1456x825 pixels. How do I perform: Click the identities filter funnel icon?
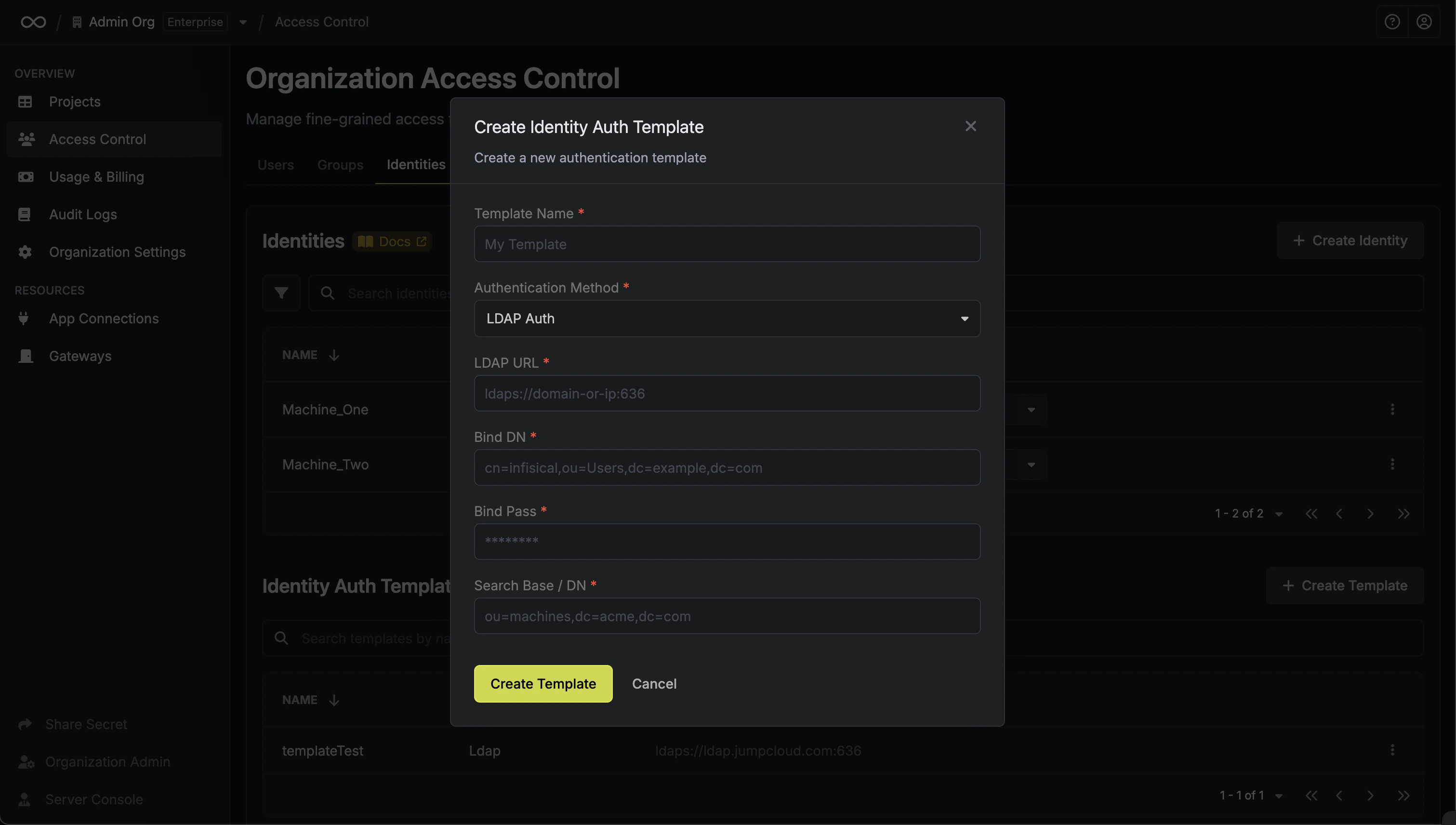point(281,293)
